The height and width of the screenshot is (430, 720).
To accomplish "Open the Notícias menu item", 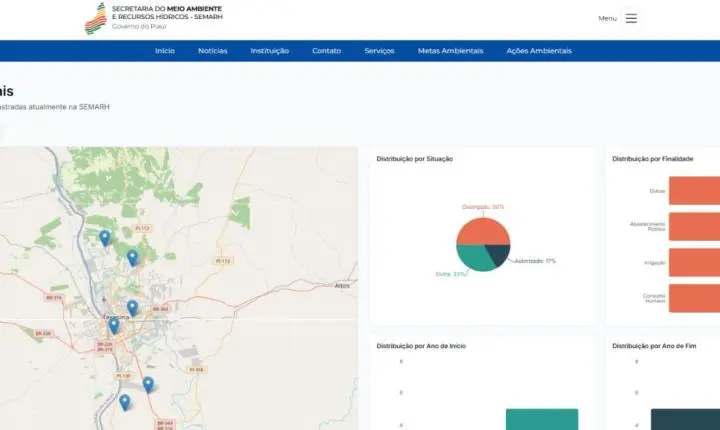I will click(213, 51).
